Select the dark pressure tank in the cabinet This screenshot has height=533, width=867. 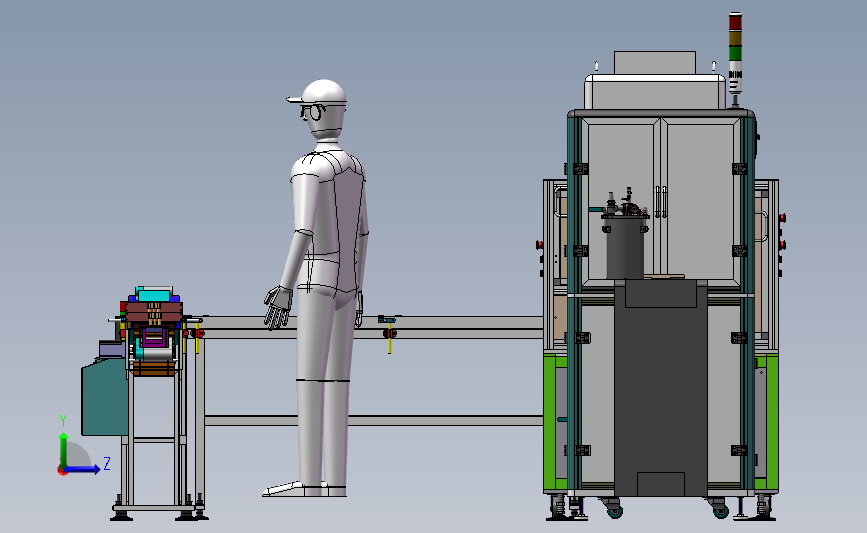(625, 247)
